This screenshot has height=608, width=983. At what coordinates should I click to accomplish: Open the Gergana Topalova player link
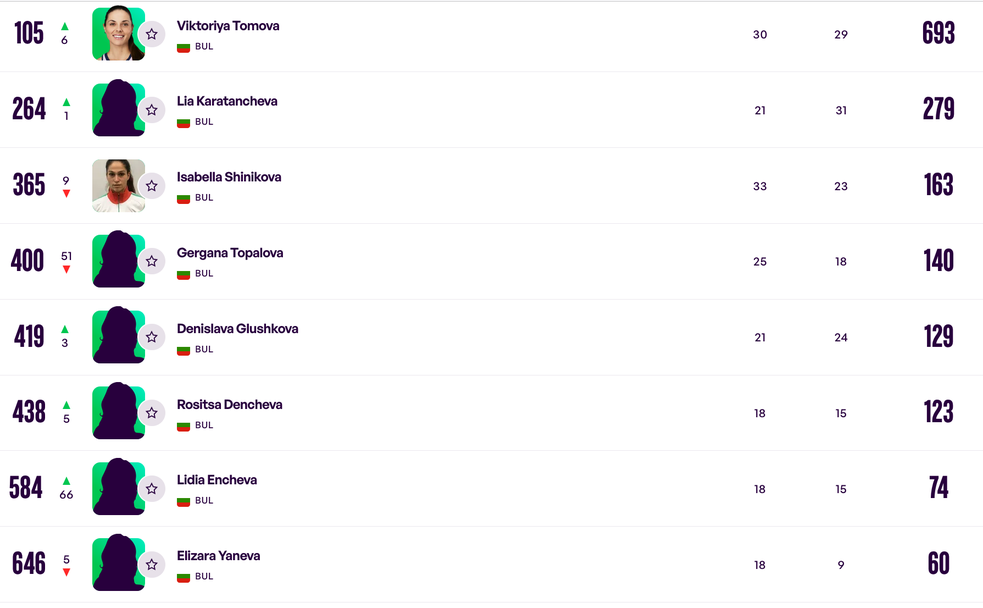point(230,253)
